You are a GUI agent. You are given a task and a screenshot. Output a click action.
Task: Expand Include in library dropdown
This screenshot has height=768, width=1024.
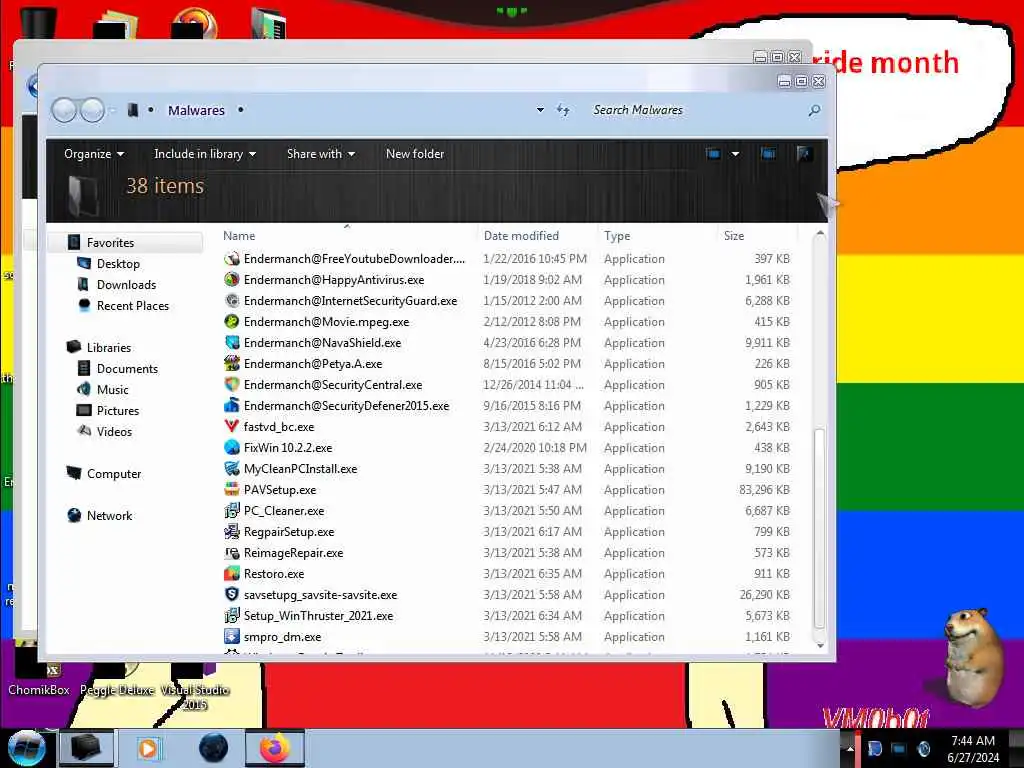(x=205, y=154)
